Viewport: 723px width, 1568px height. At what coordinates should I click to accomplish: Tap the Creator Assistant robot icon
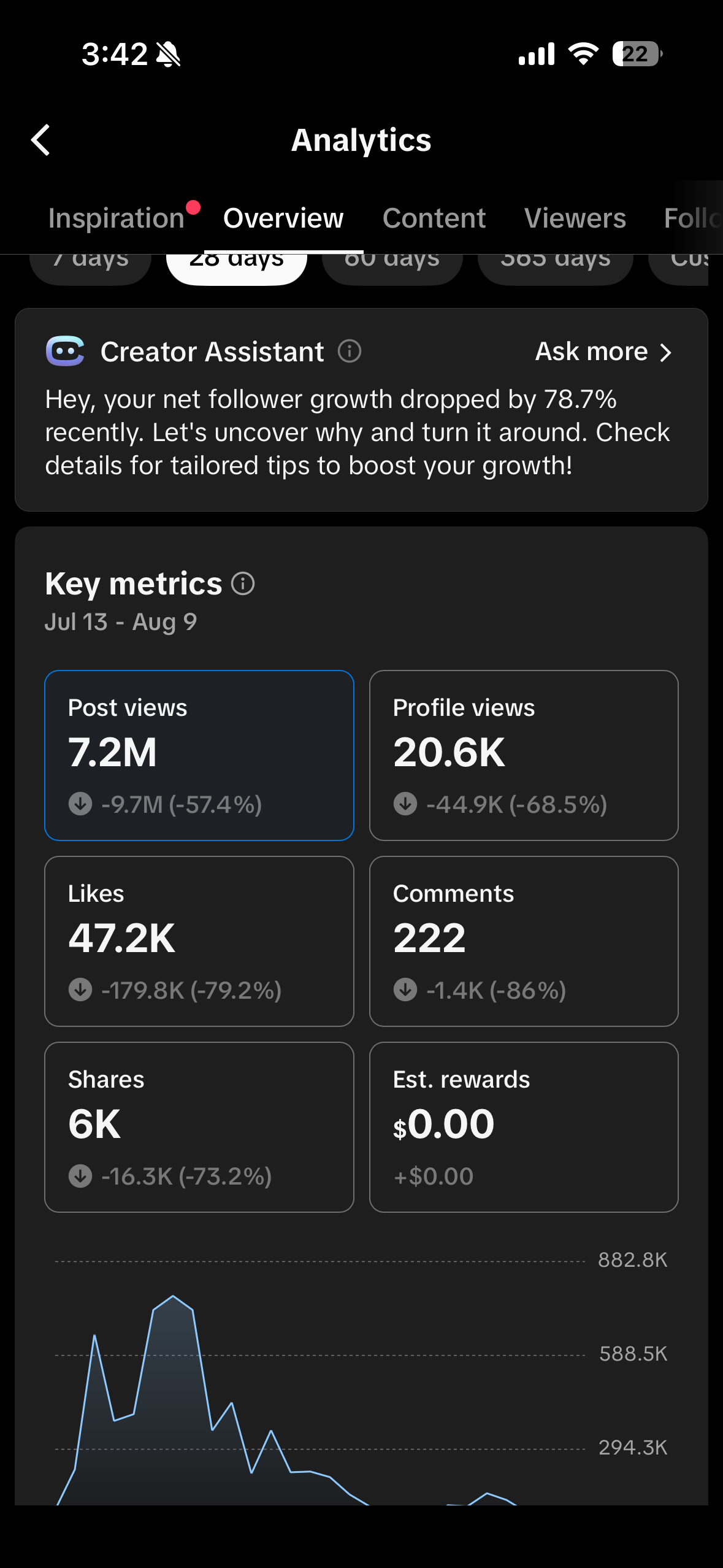tap(65, 352)
